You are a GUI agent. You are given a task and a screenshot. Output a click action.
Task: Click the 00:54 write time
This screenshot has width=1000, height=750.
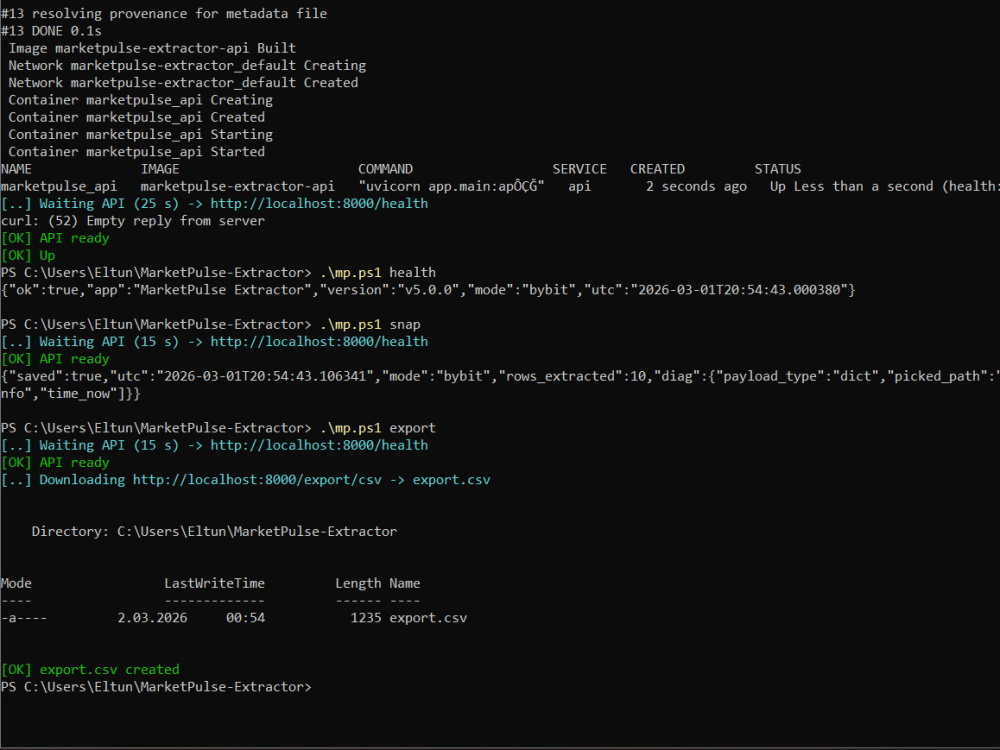(x=246, y=618)
